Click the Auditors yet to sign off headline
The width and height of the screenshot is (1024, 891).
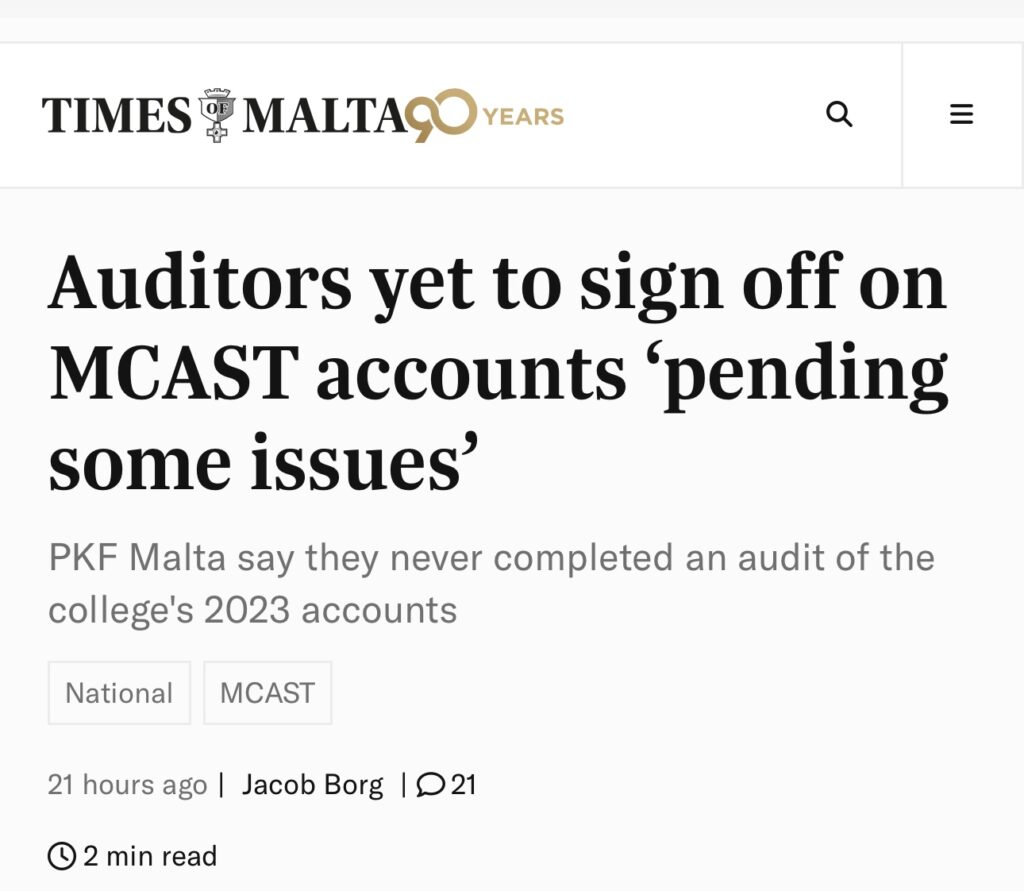[x=498, y=372]
